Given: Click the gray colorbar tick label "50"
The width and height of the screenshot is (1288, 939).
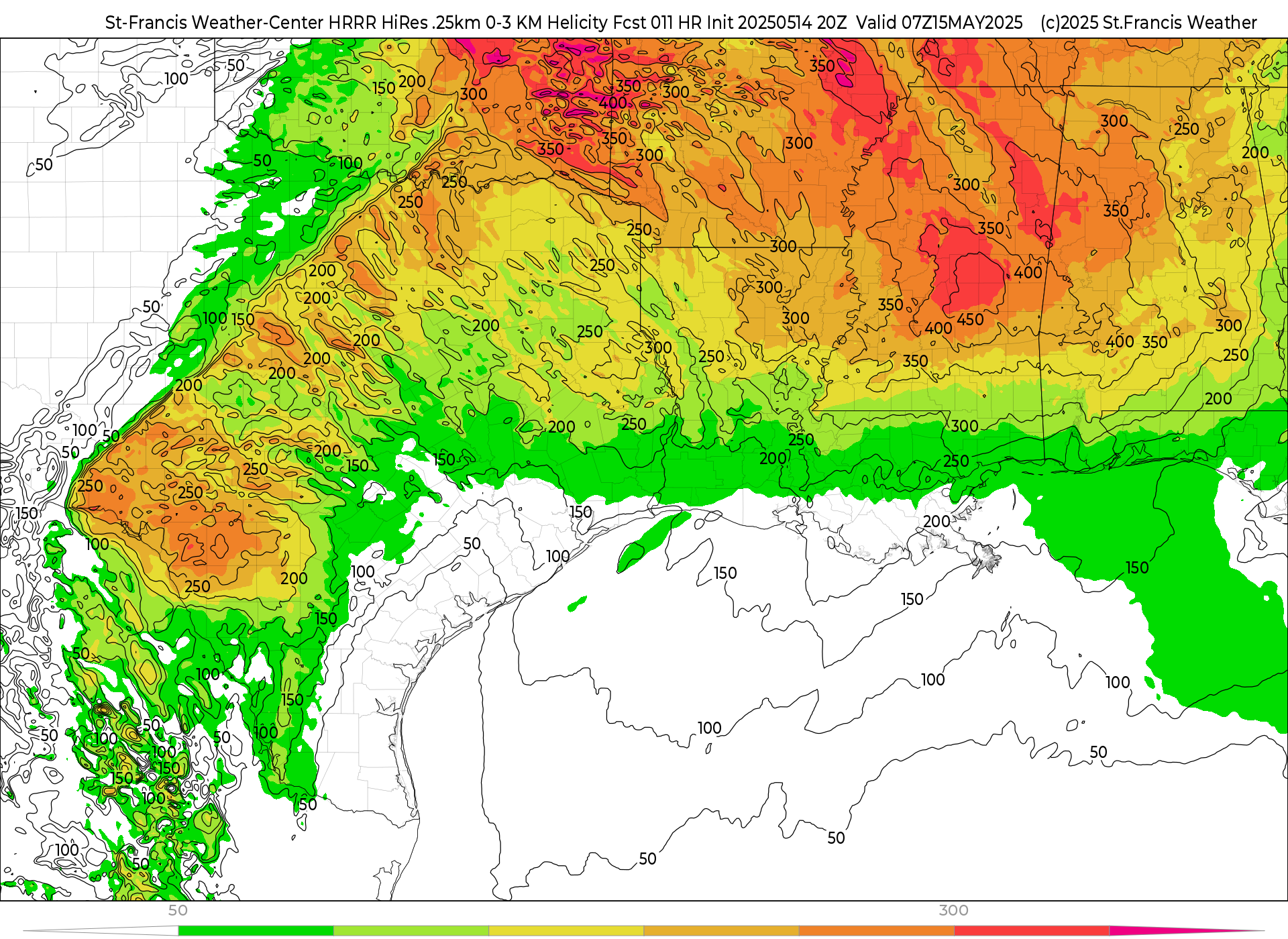Looking at the screenshot, I should coord(178,911).
